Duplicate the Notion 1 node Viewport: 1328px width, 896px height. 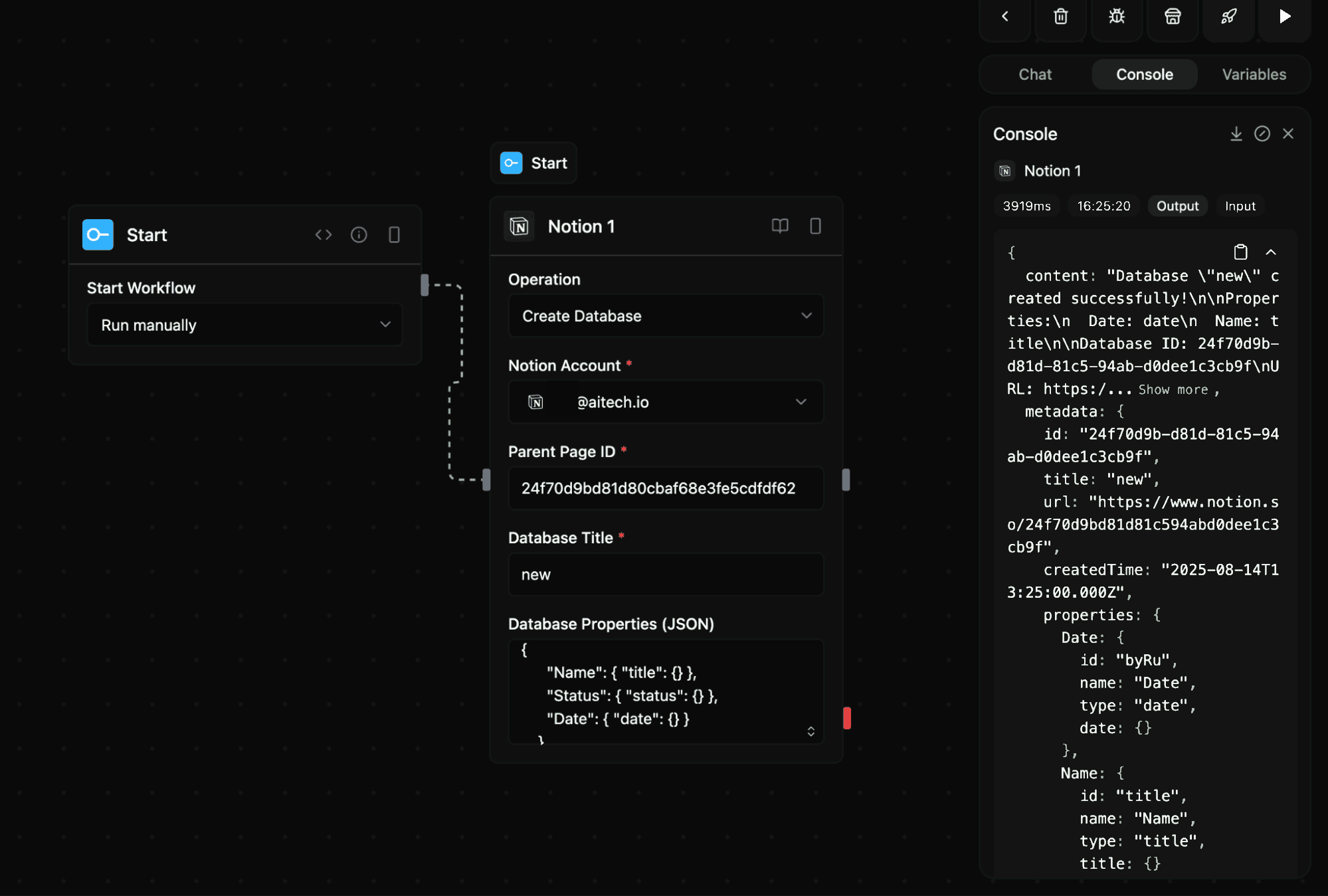point(816,226)
